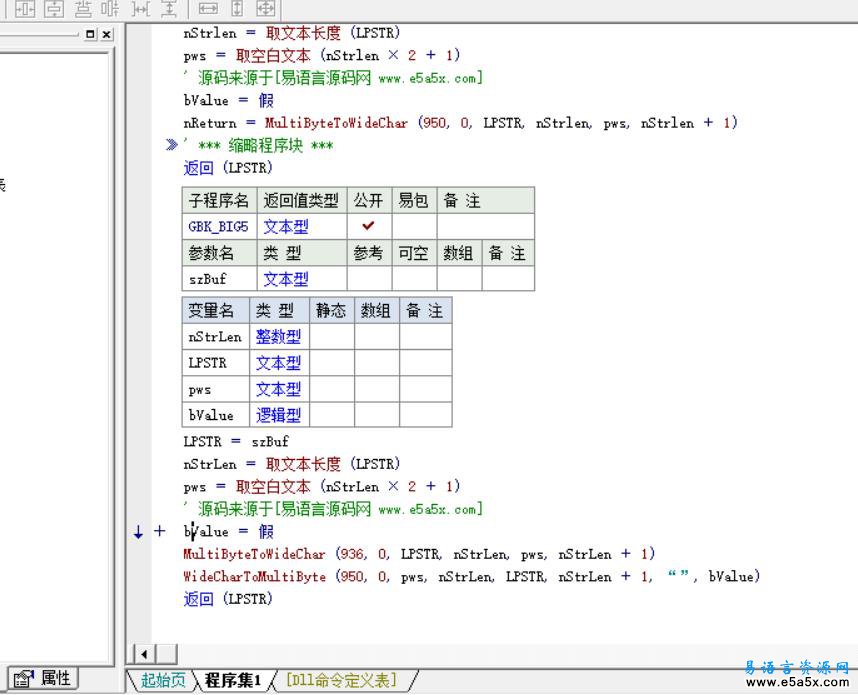Click the plus sign beside bValue line
858x695 pixels.
click(159, 531)
